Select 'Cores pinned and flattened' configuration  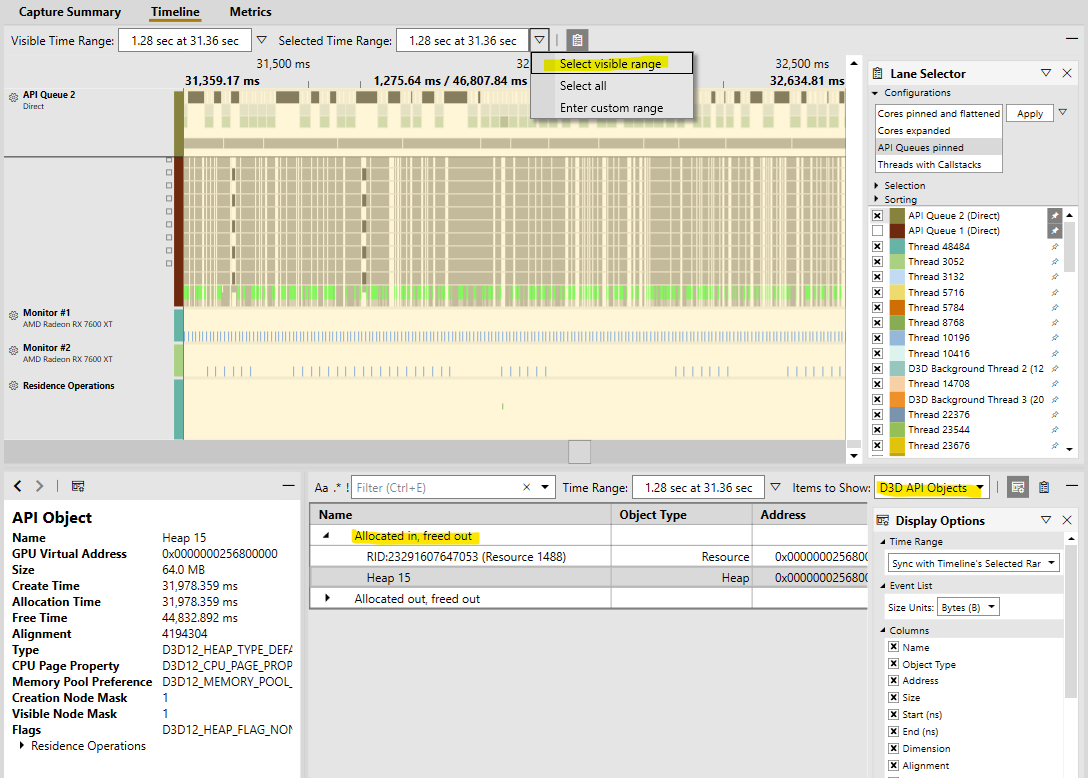click(938, 113)
